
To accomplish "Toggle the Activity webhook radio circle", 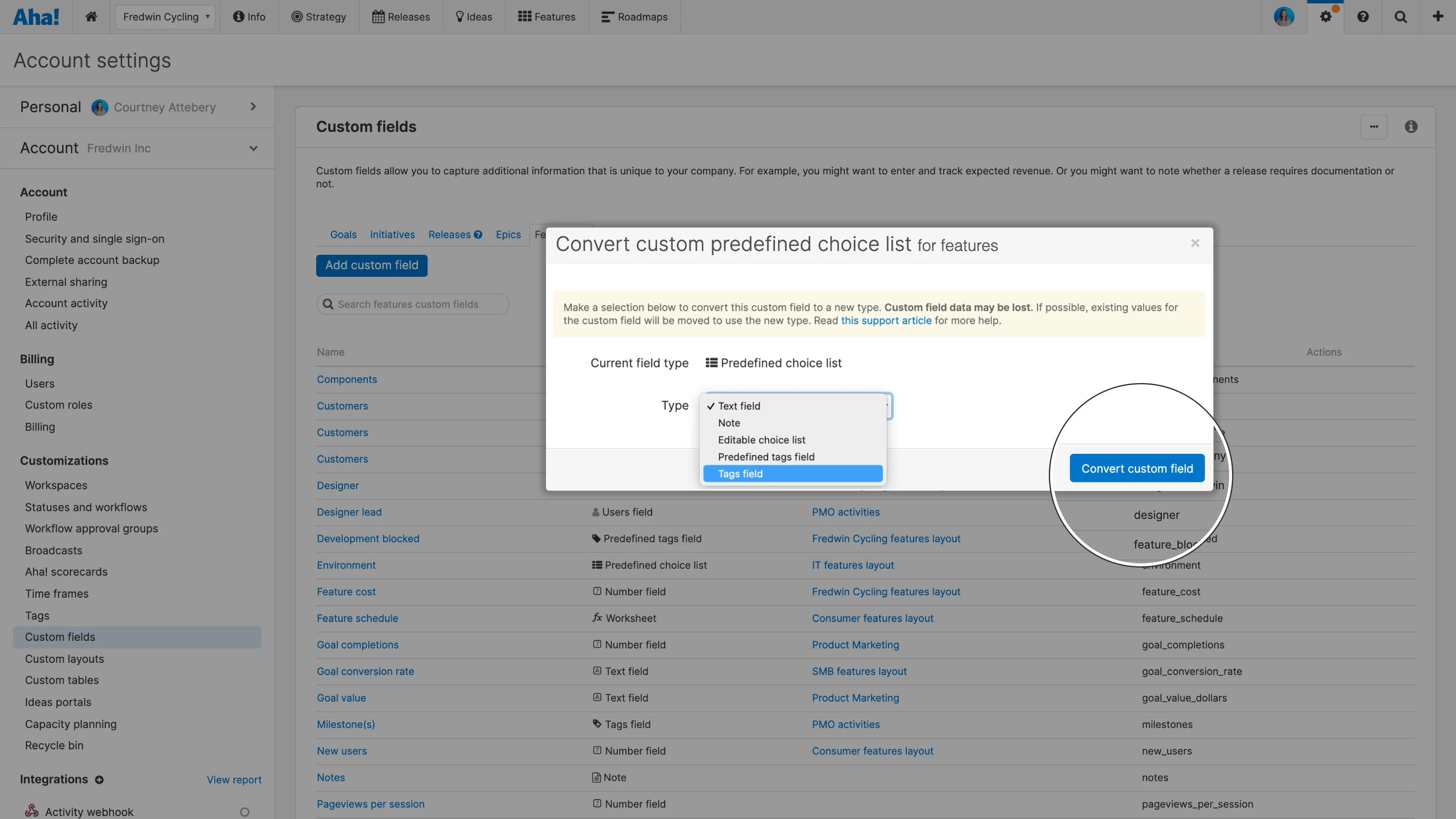I will tap(244, 812).
